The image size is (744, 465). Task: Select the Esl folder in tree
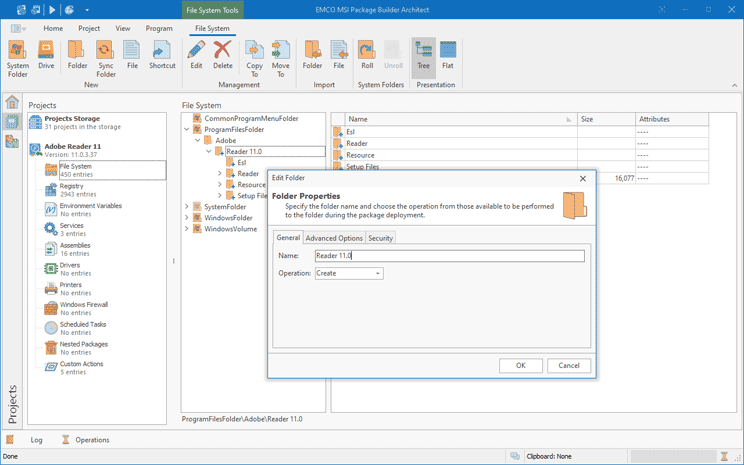coord(242,163)
